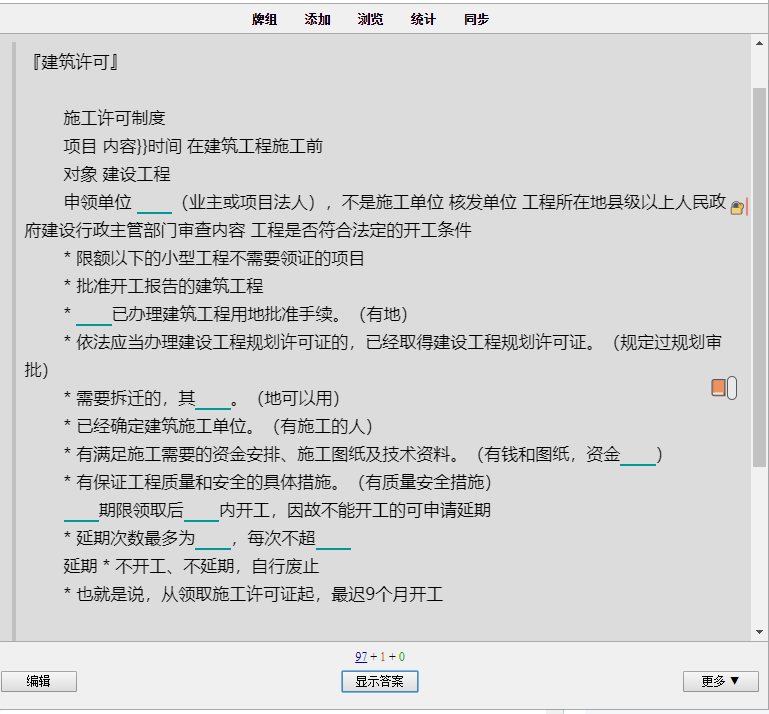Click the cloze blank after 申领单位
The height and width of the screenshot is (714, 769).
154,204
